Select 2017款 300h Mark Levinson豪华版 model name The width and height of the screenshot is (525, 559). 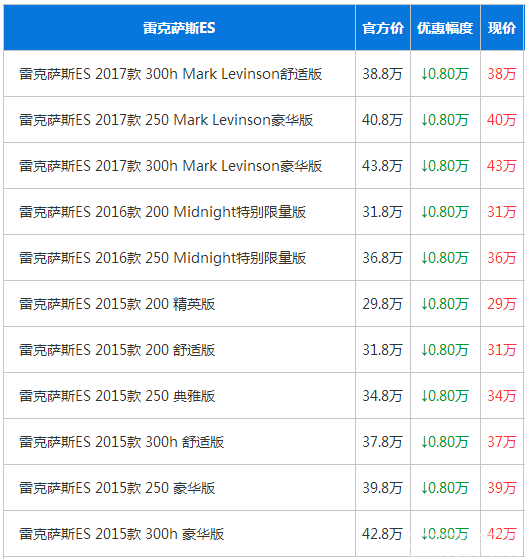pos(171,166)
